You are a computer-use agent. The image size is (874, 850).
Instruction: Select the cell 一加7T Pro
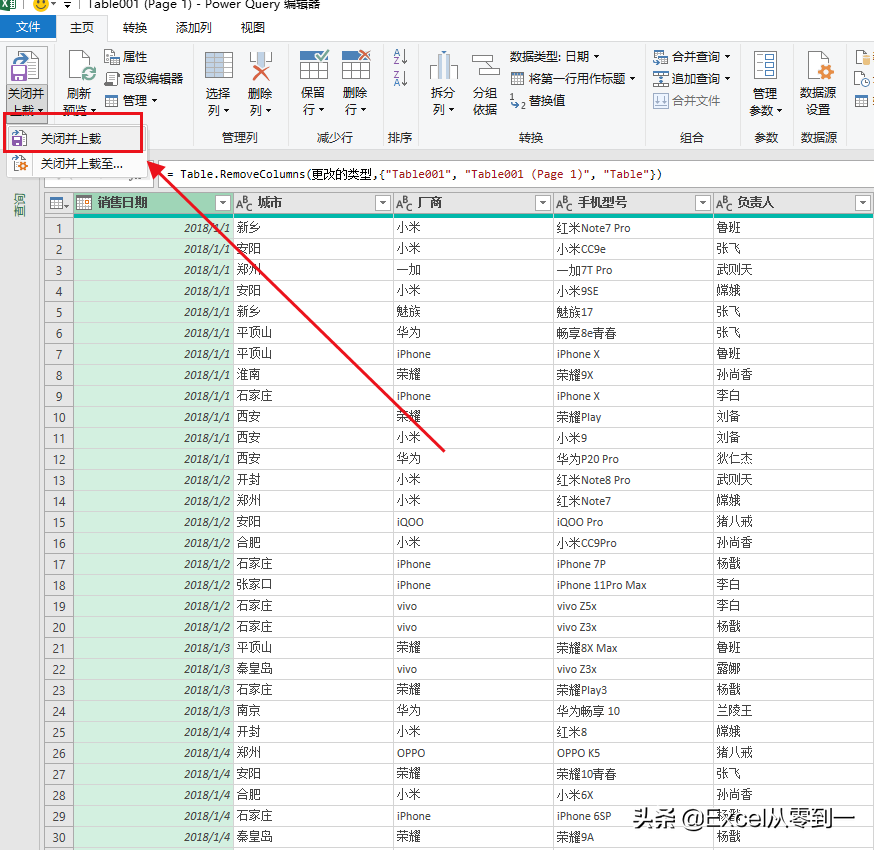633,270
